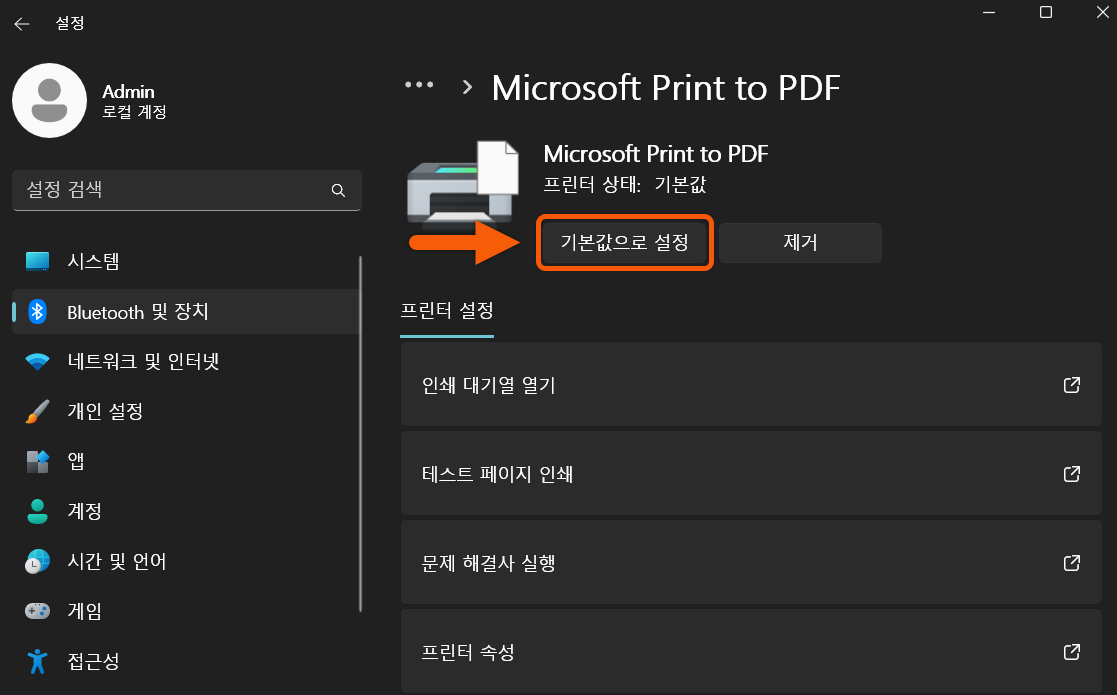Select Bluetooth 및 장치 category
The image size is (1117, 695).
click(x=185, y=311)
